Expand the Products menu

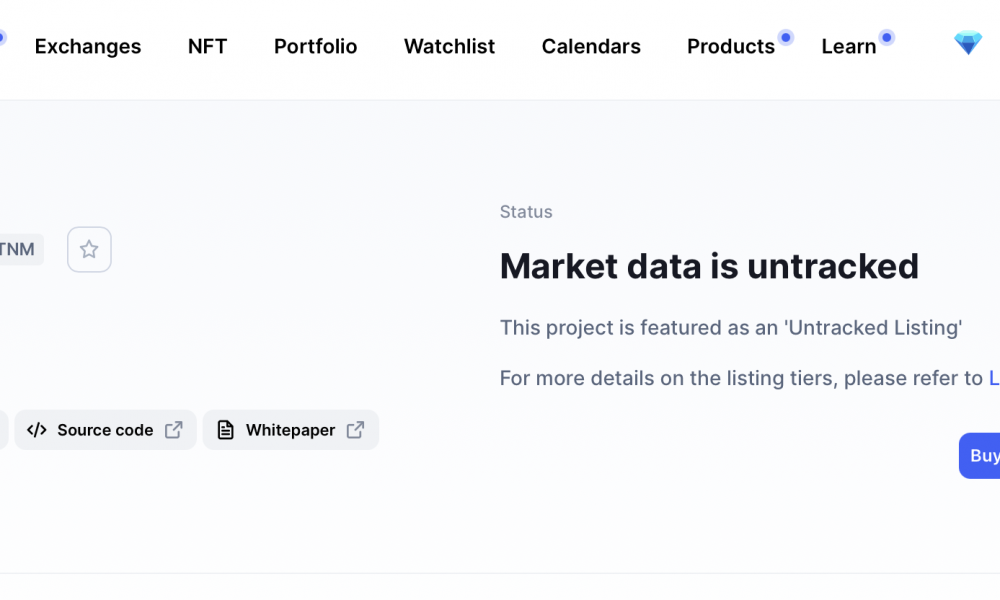(x=731, y=47)
